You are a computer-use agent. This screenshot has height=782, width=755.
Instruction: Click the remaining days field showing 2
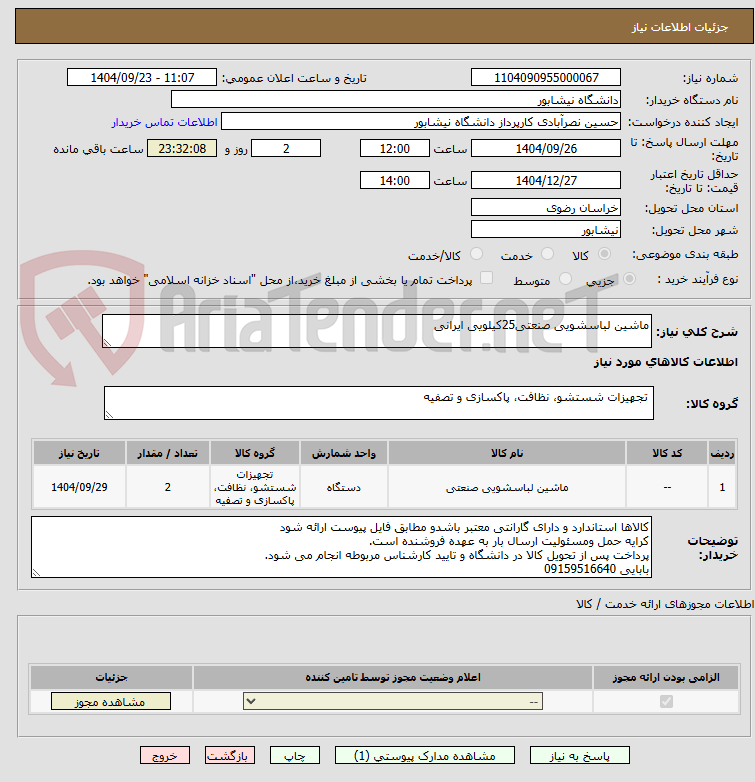coord(286,149)
